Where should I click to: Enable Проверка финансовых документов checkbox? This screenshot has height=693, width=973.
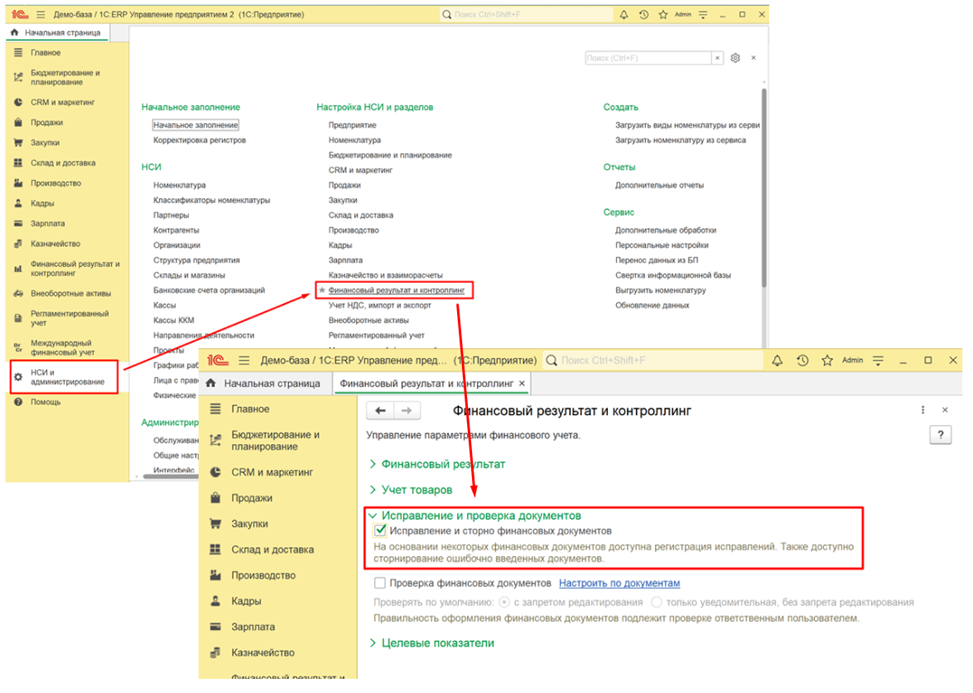point(380,583)
